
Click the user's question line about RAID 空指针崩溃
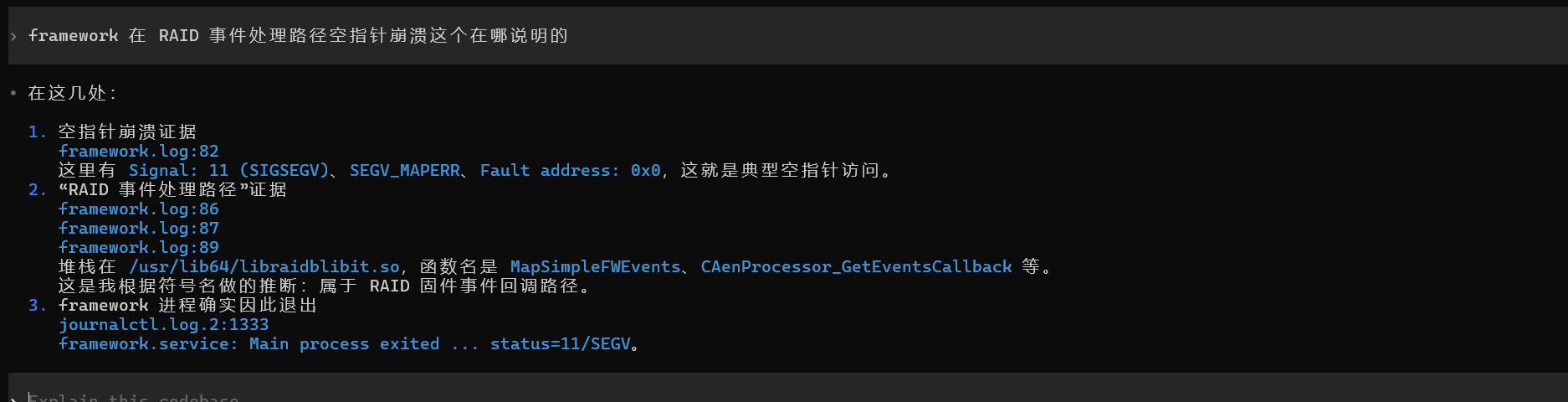pos(298,36)
